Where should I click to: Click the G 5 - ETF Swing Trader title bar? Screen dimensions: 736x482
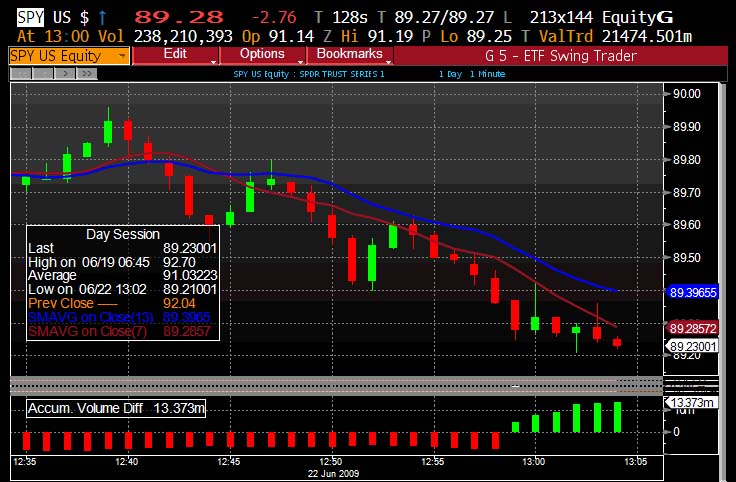[x=560, y=56]
